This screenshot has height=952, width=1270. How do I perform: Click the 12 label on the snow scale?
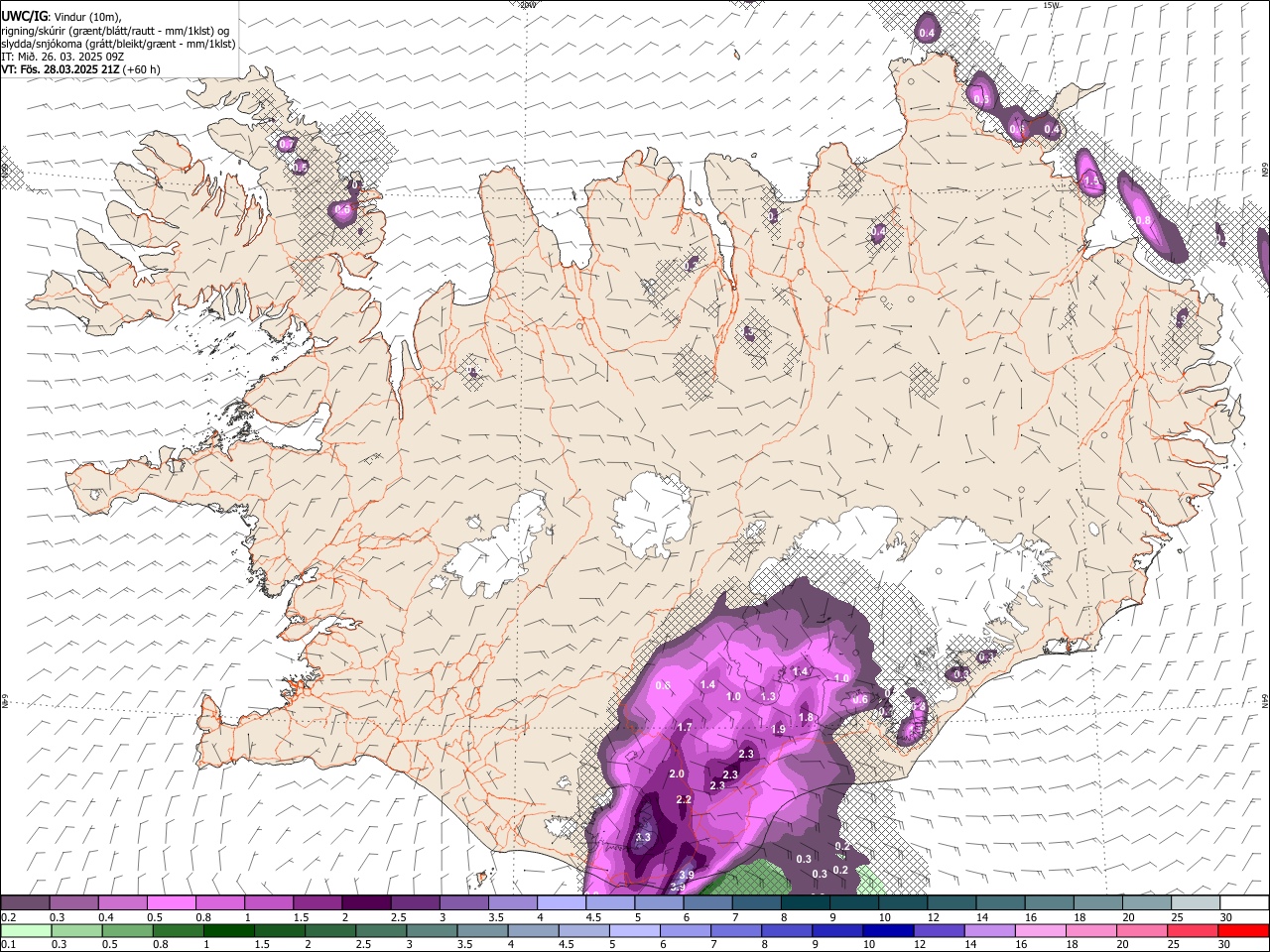934,917
